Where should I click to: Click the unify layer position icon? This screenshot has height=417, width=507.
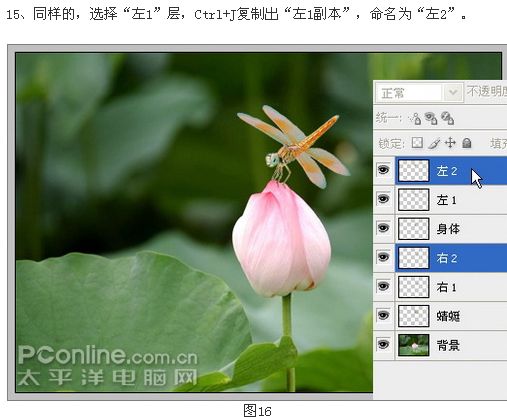[415, 118]
